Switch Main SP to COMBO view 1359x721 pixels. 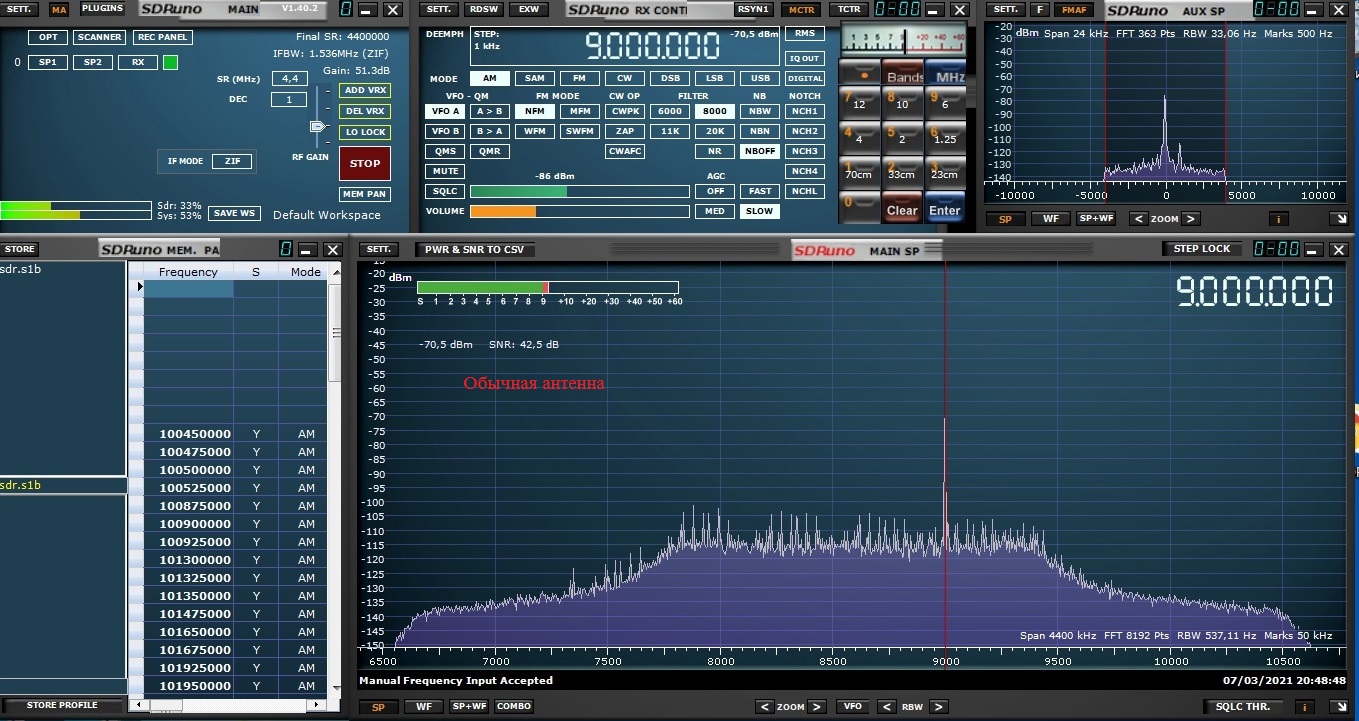[513, 706]
